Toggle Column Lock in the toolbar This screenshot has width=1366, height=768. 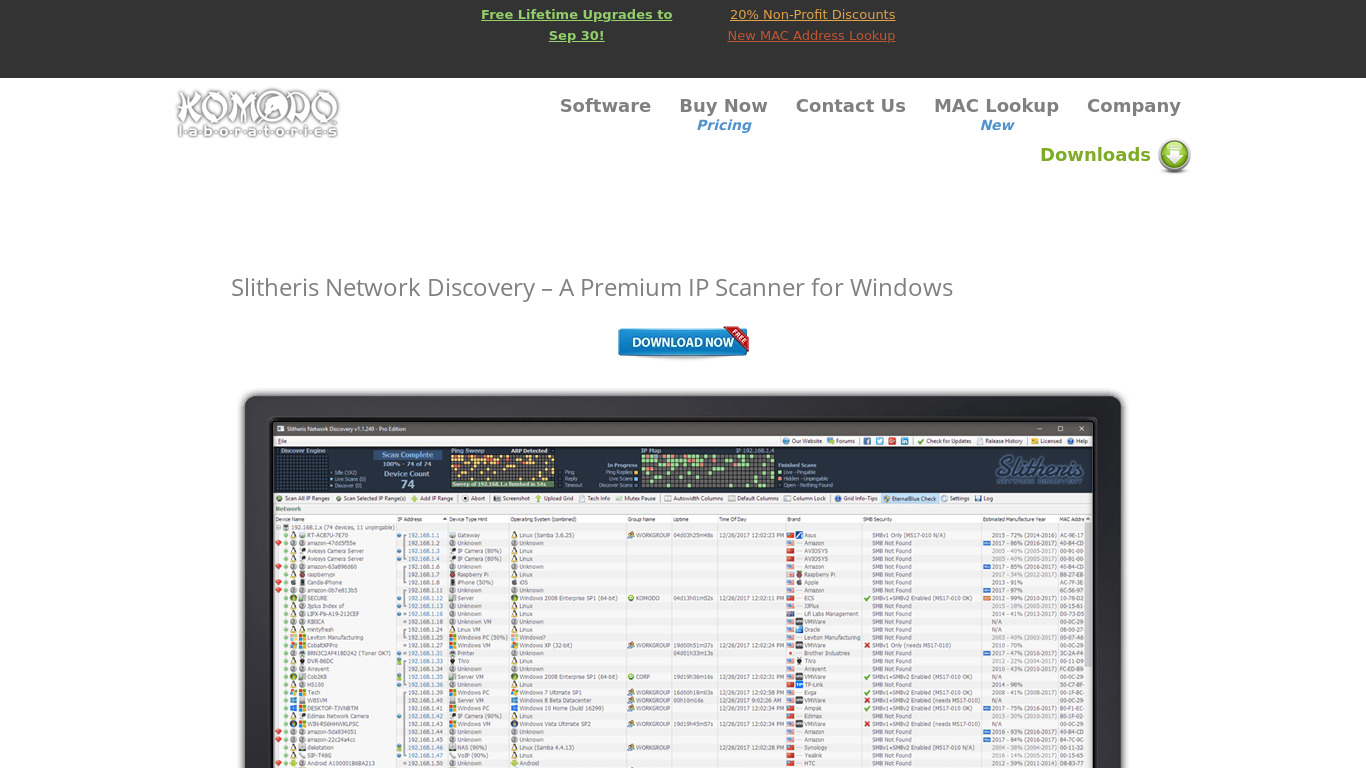(x=806, y=498)
